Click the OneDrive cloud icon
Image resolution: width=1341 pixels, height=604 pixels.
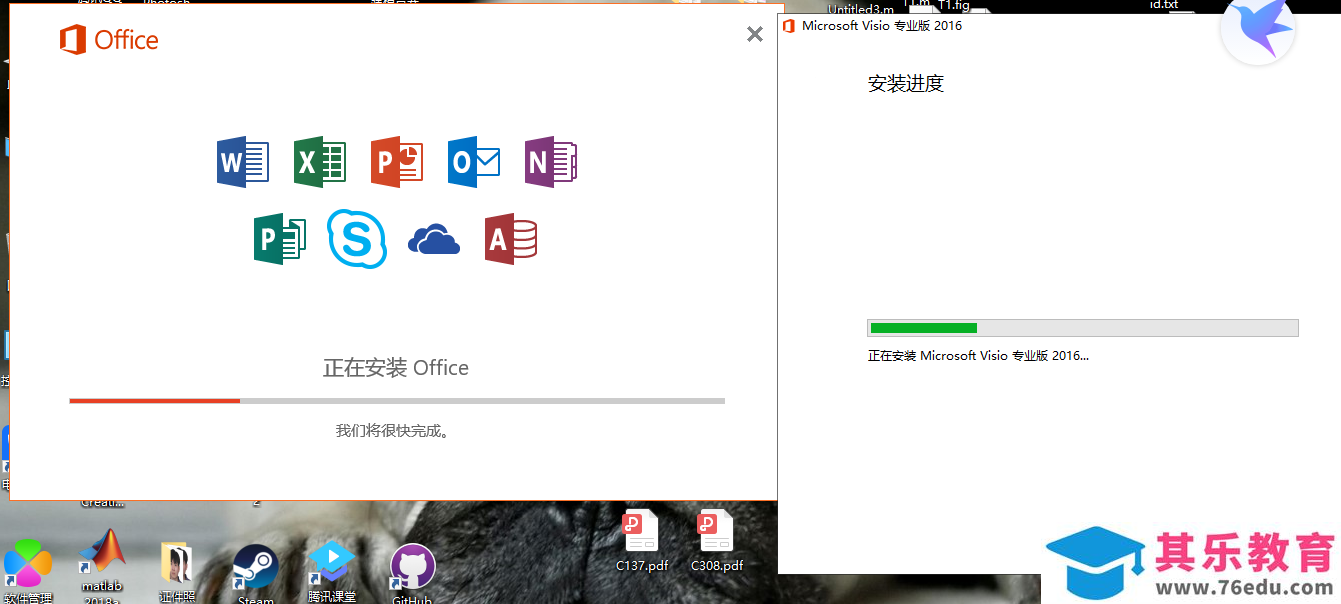click(434, 240)
